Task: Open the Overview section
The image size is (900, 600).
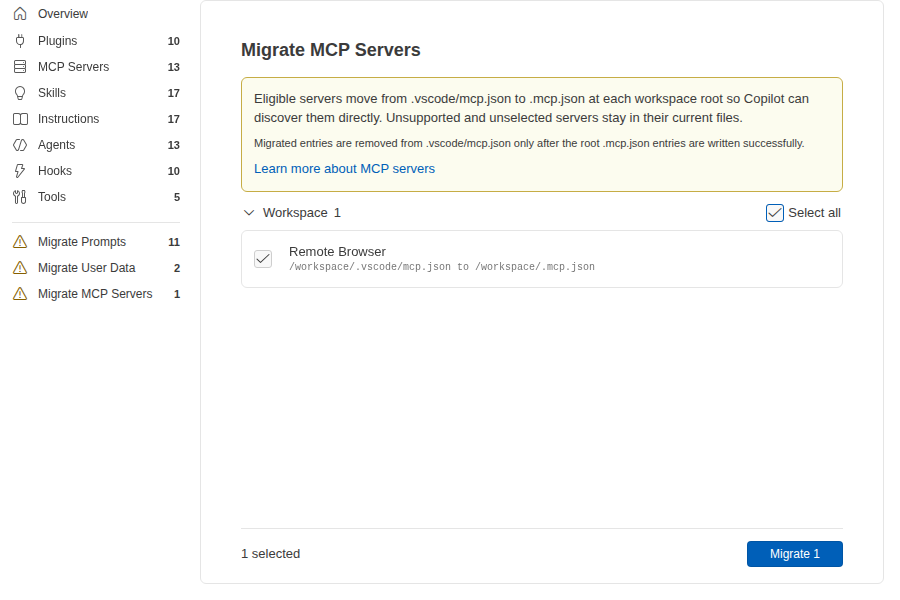Action: (x=96, y=14)
